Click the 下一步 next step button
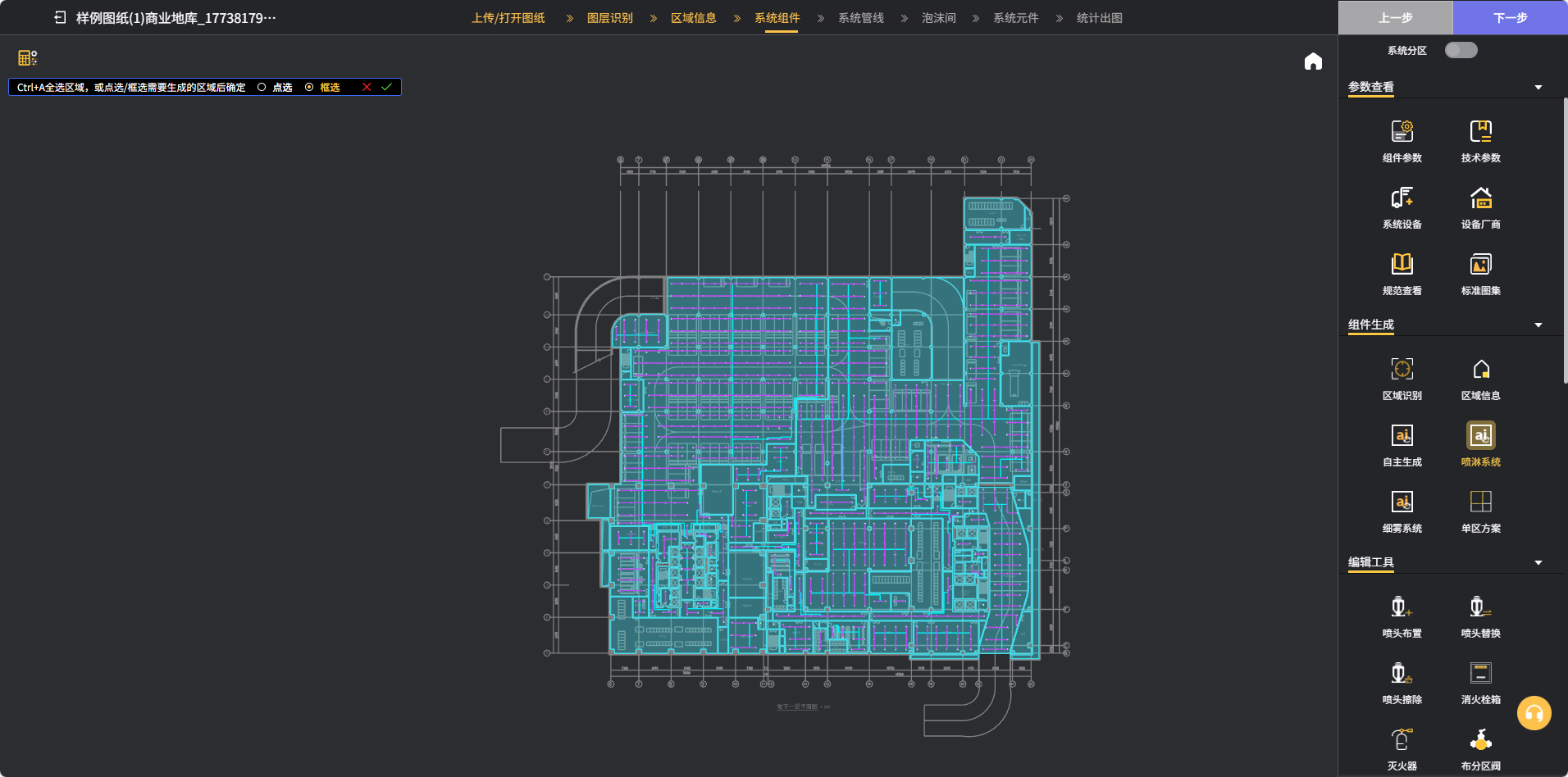This screenshot has height=777, width=1568. point(1510,17)
